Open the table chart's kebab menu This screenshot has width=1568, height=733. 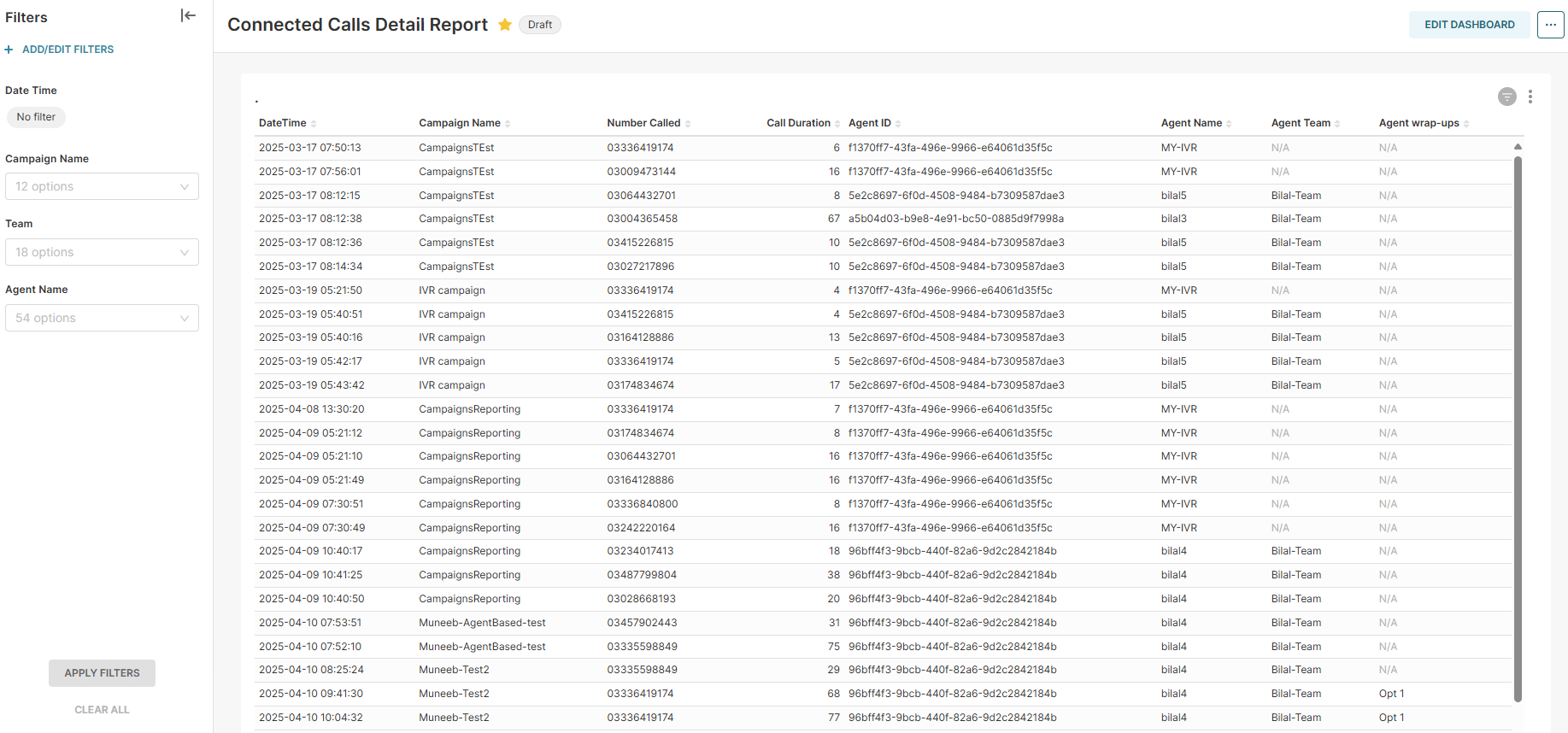pyautogui.click(x=1530, y=97)
